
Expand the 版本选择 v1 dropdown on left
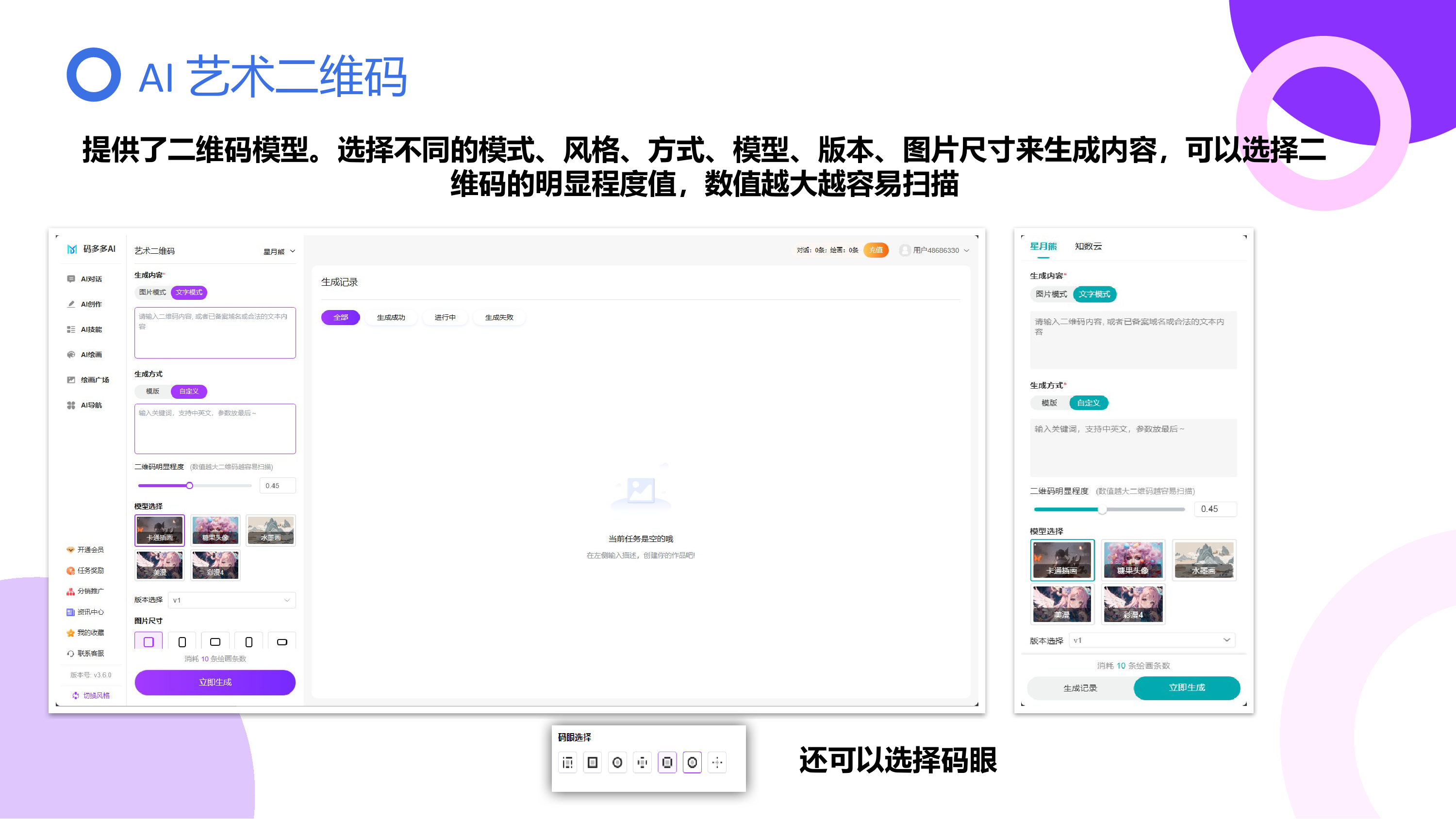coord(232,600)
